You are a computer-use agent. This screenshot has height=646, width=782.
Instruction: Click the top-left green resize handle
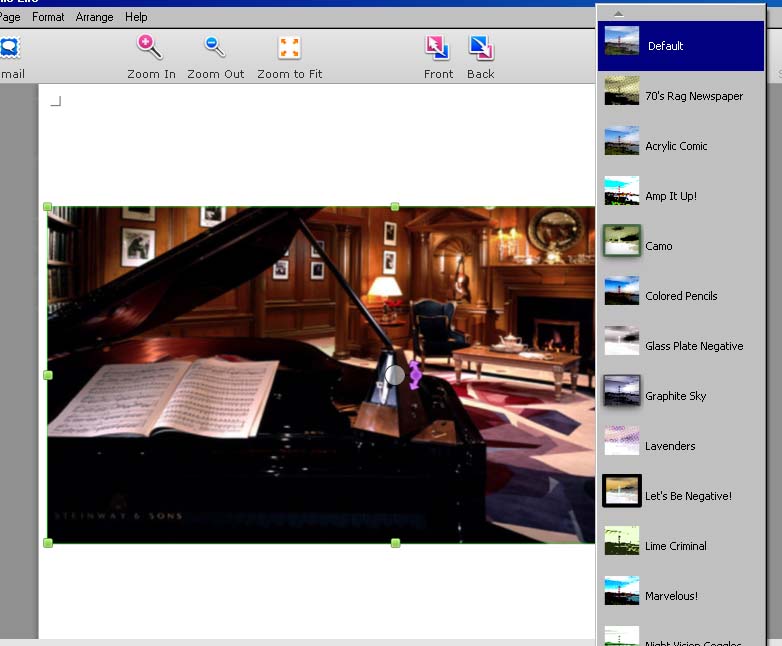coord(47,207)
